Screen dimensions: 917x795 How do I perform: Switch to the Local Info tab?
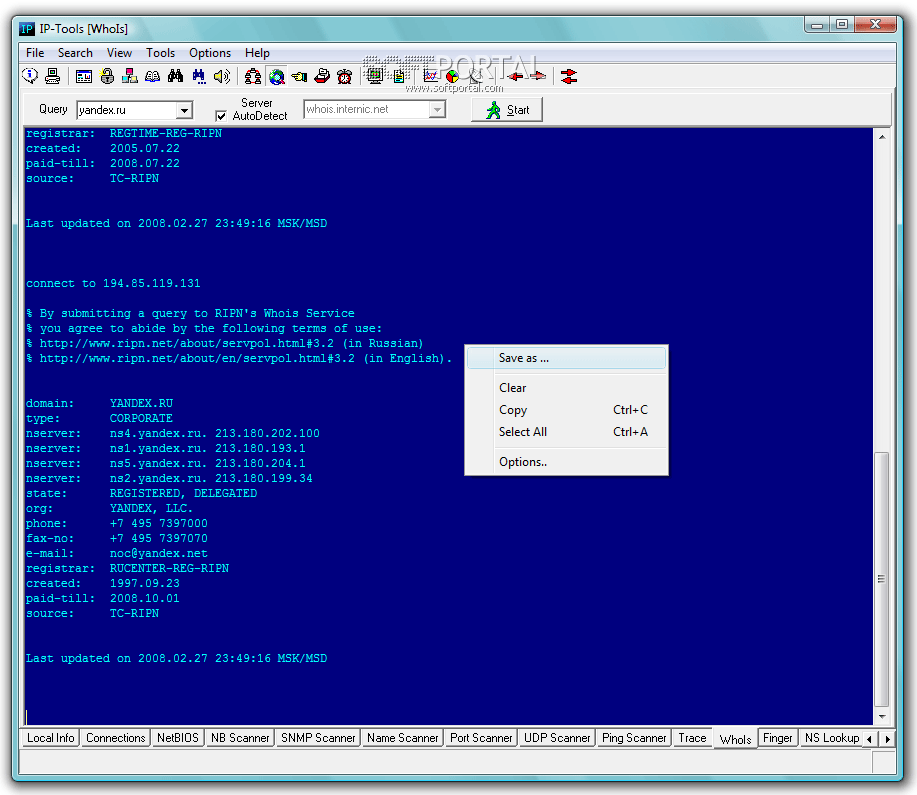[x=50, y=738]
